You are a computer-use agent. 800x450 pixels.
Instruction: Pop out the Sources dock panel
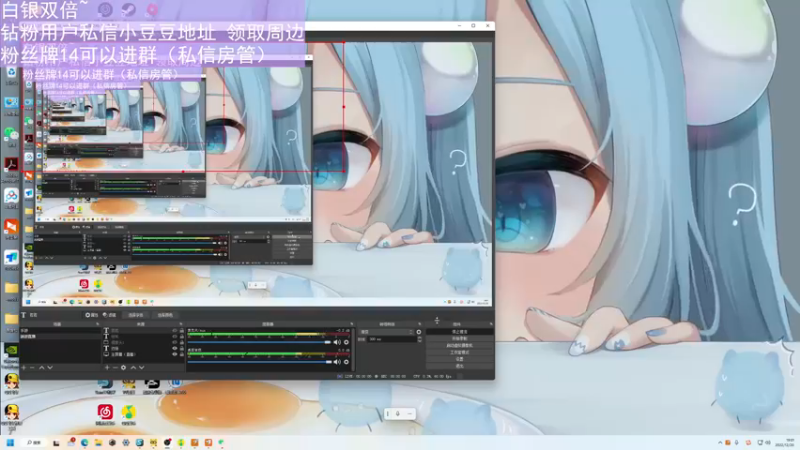[x=181, y=324]
